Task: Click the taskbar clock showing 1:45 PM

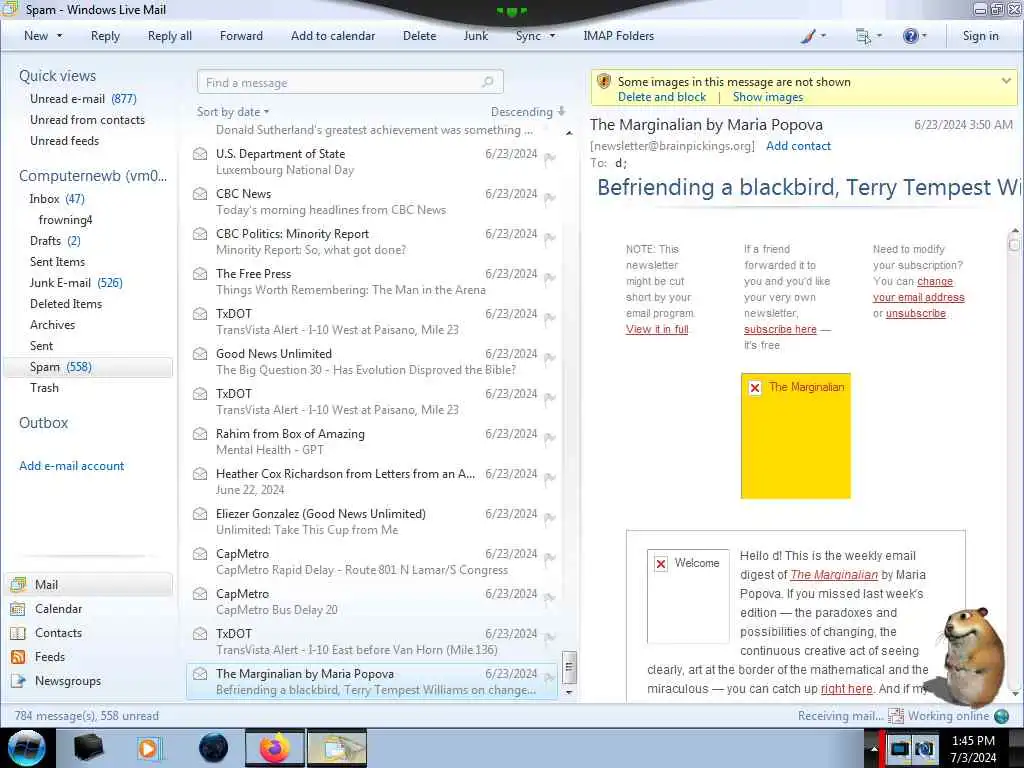Action: [973, 749]
